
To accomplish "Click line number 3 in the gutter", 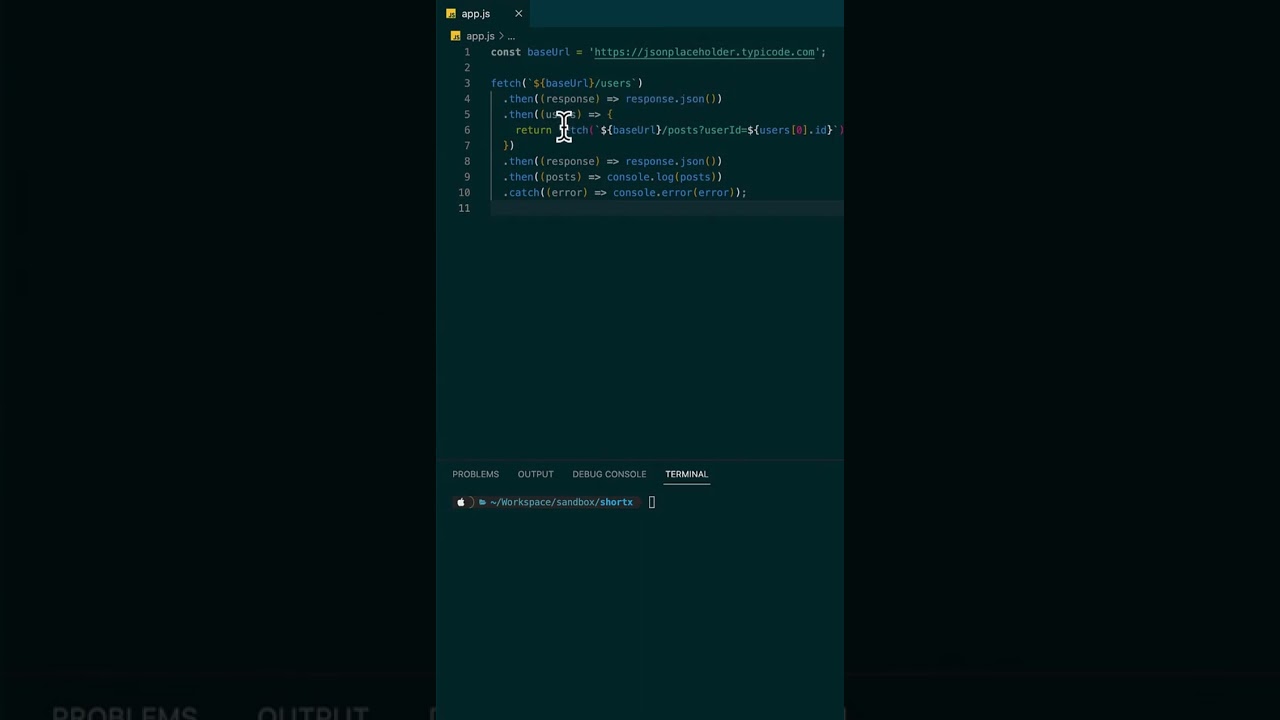I will (467, 83).
